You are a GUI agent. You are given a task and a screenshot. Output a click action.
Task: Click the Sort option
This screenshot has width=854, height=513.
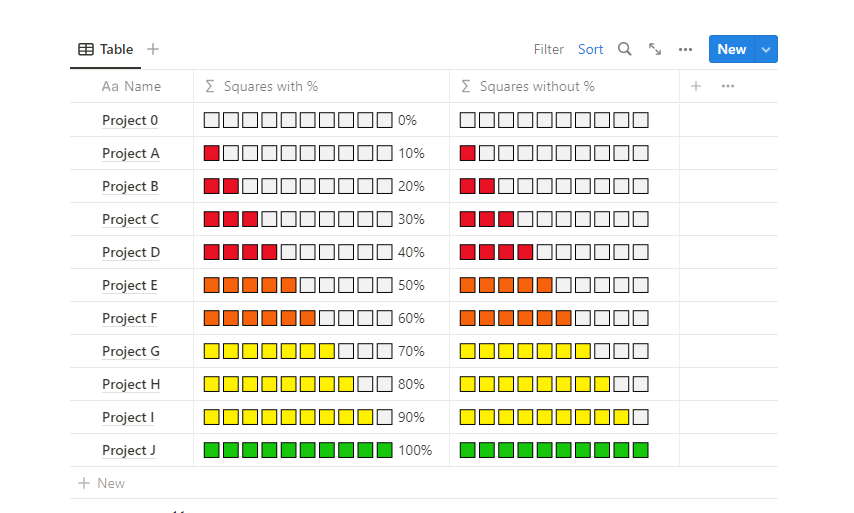click(x=591, y=49)
